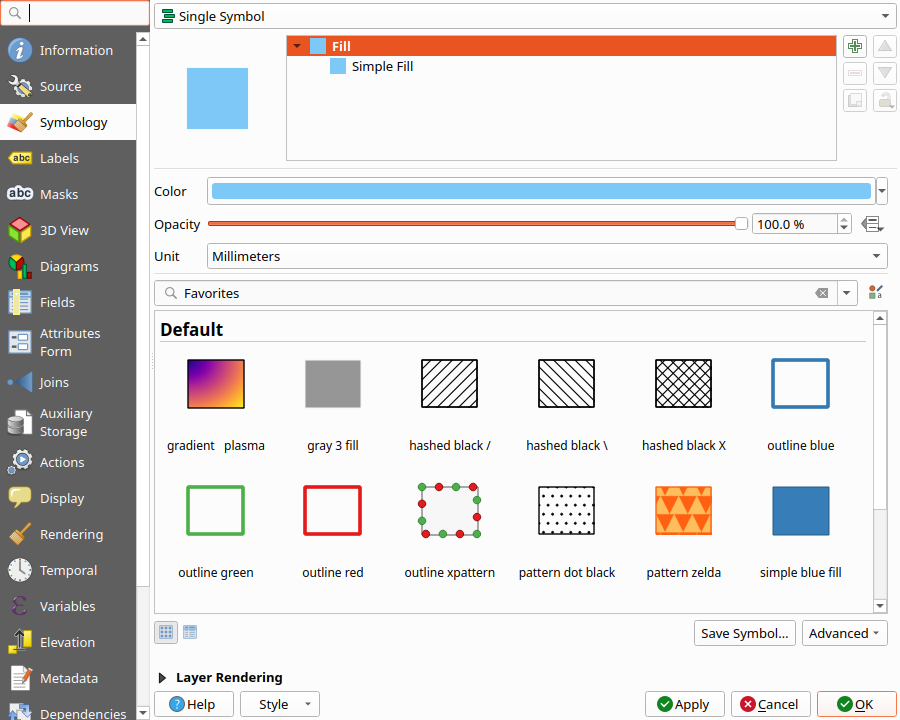The image size is (900, 720).
Task: Open the Opacity data-defined override icon
Action: click(x=872, y=224)
